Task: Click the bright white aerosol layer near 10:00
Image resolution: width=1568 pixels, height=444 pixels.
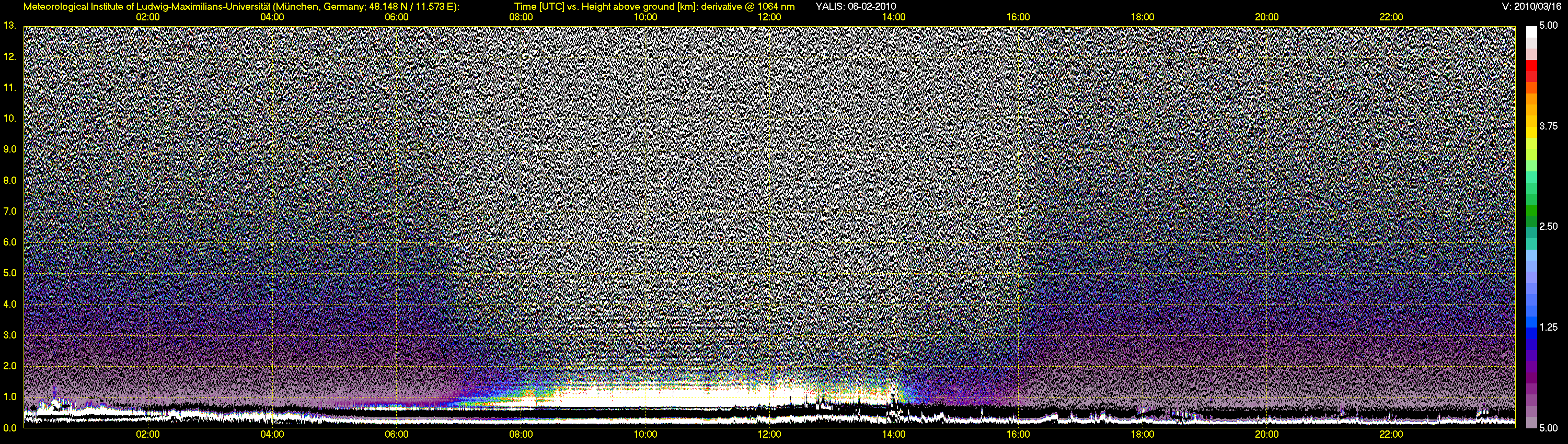Action: pos(645,400)
